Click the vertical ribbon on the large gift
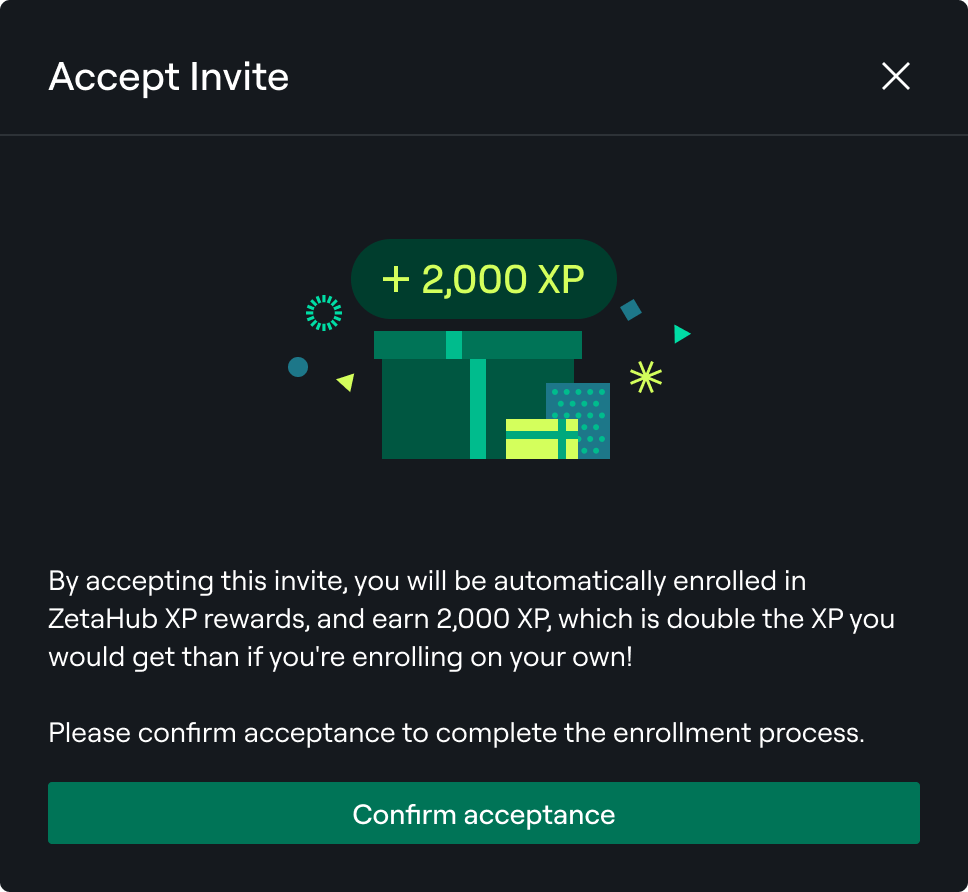Image resolution: width=968 pixels, height=892 pixels. (x=478, y=408)
